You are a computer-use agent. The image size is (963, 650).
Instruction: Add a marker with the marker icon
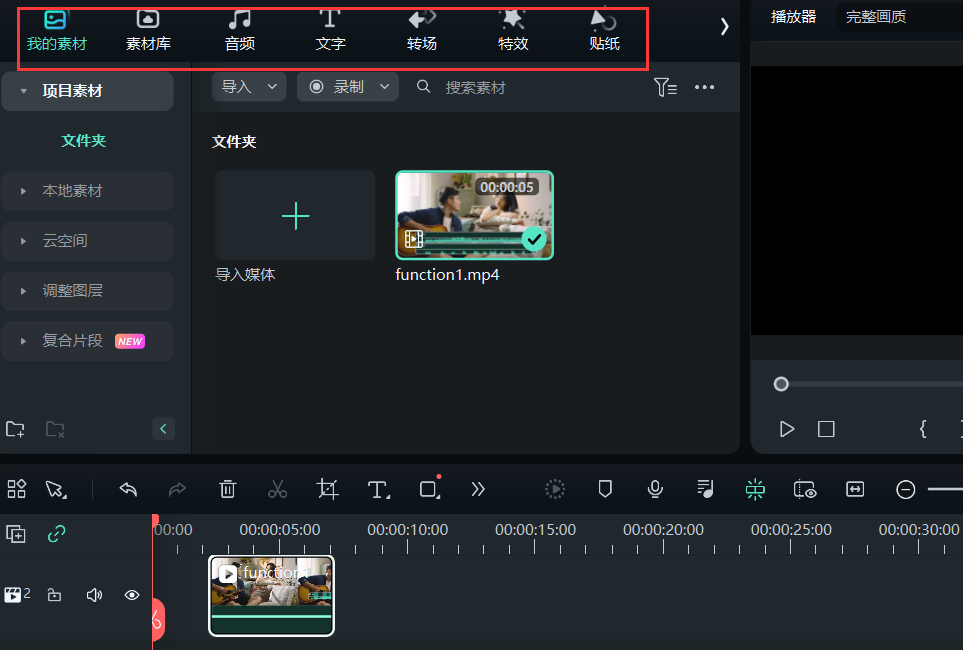[x=605, y=489]
